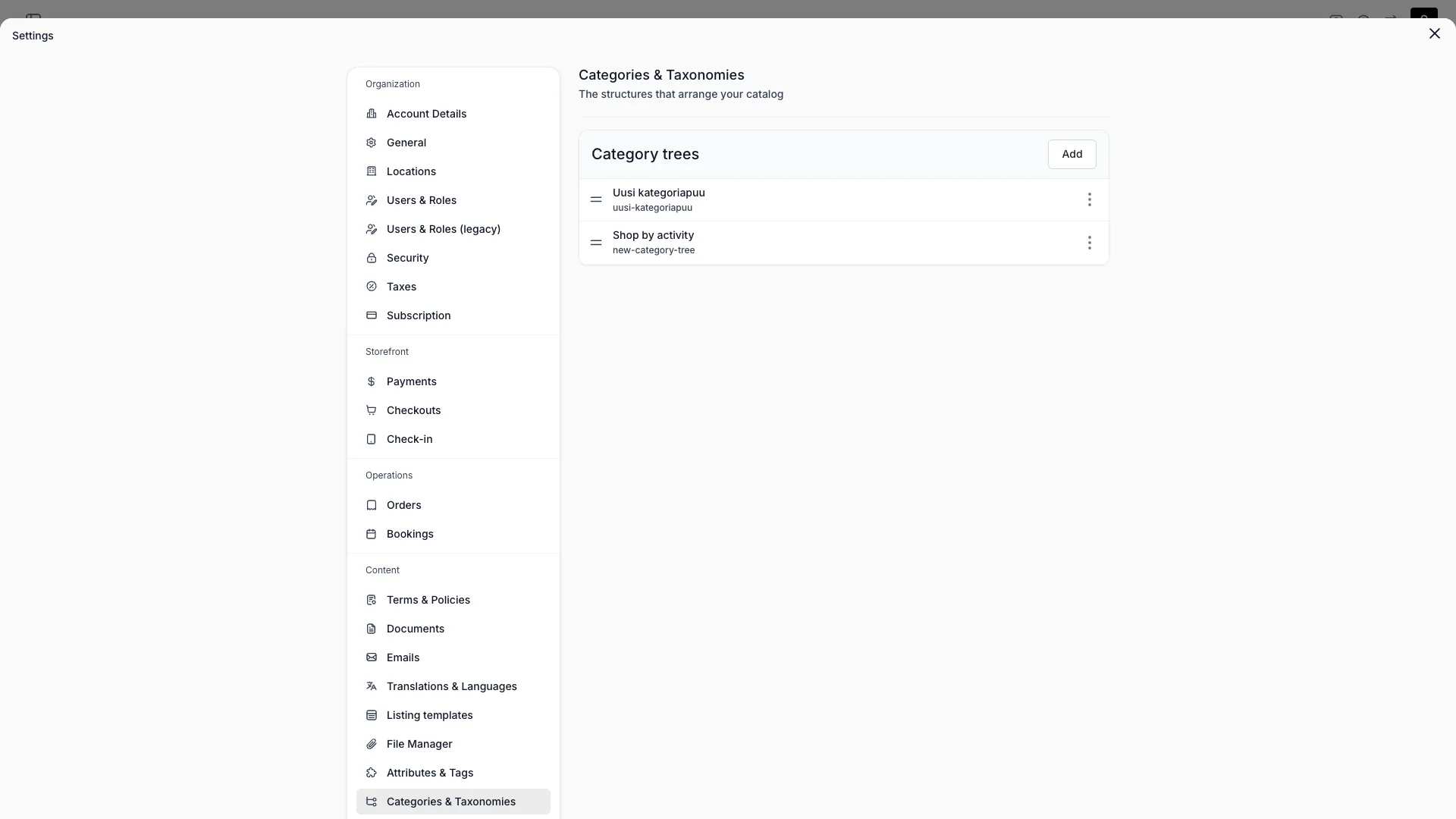Viewport: 1456px width, 819px height.
Task: Open Terms & Policies settings
Action: 453,600
